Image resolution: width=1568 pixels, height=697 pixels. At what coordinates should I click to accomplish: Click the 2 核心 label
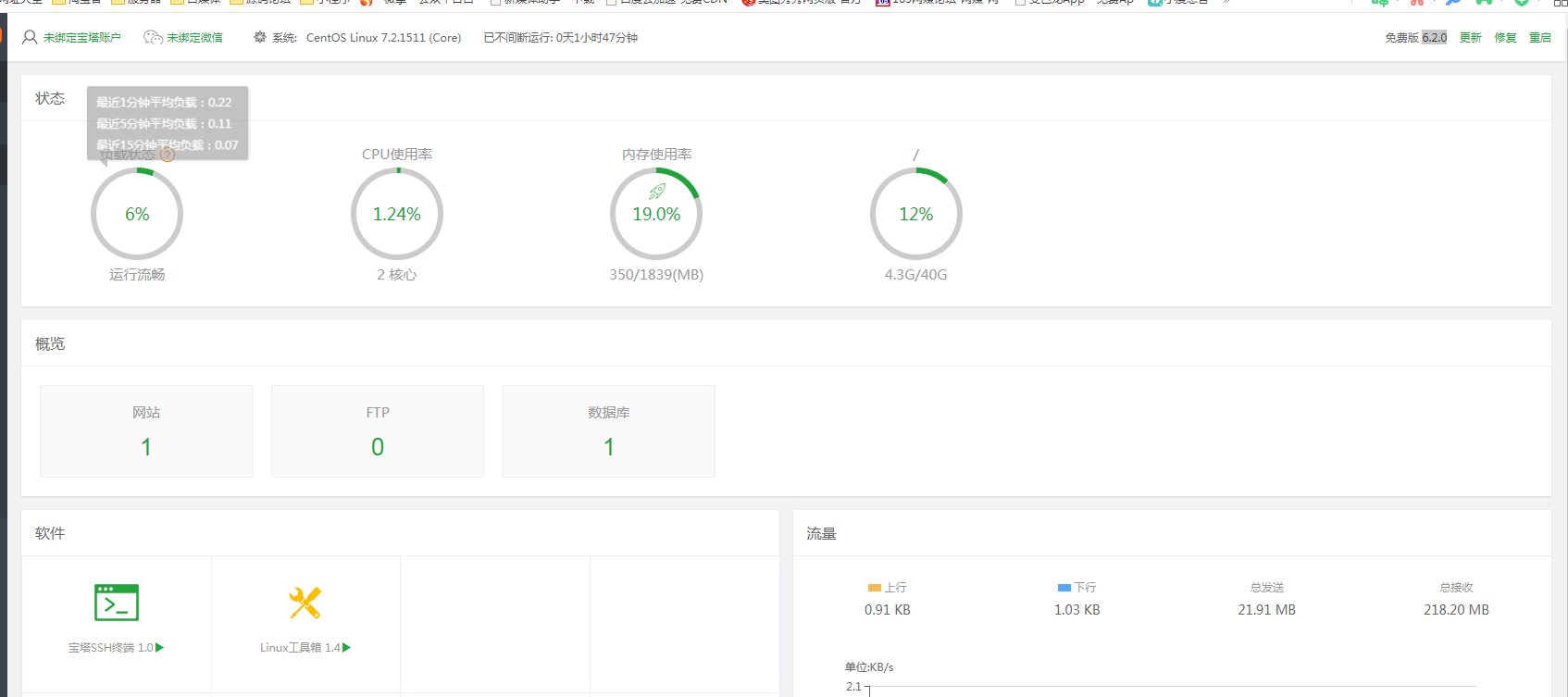tap(397, 275)
